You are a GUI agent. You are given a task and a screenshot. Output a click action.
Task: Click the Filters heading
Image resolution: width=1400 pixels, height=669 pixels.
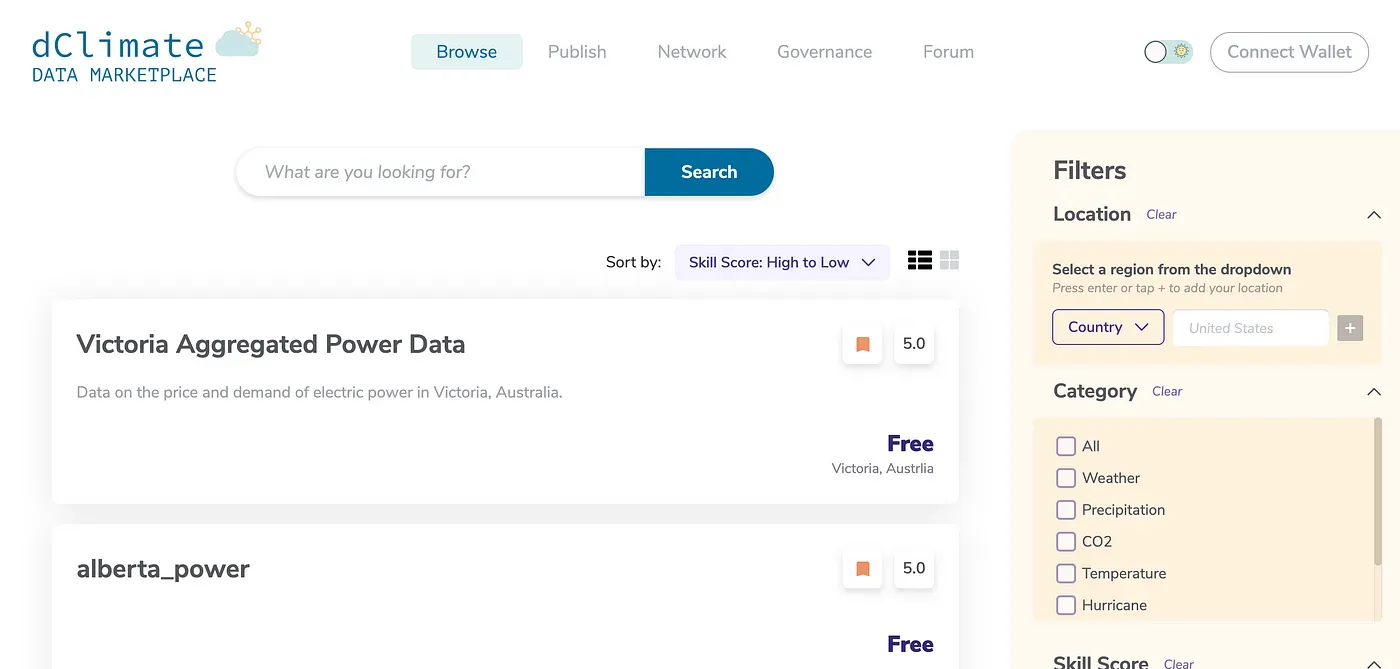click(x=1090, y=171)
